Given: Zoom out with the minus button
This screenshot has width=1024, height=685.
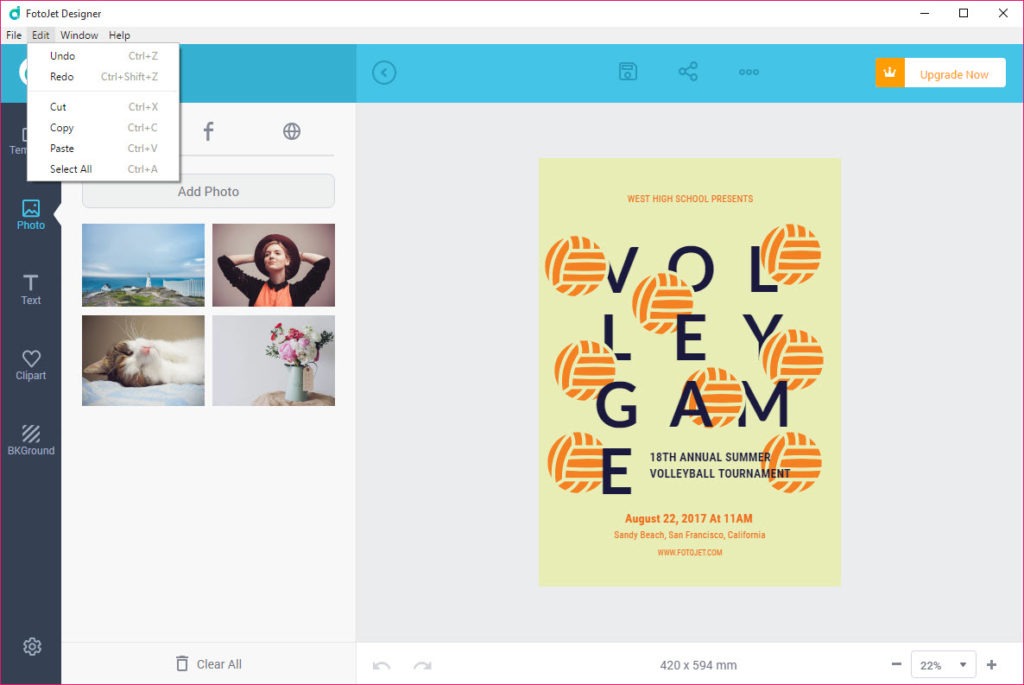Looking at the screenshot, I should 895,665.
